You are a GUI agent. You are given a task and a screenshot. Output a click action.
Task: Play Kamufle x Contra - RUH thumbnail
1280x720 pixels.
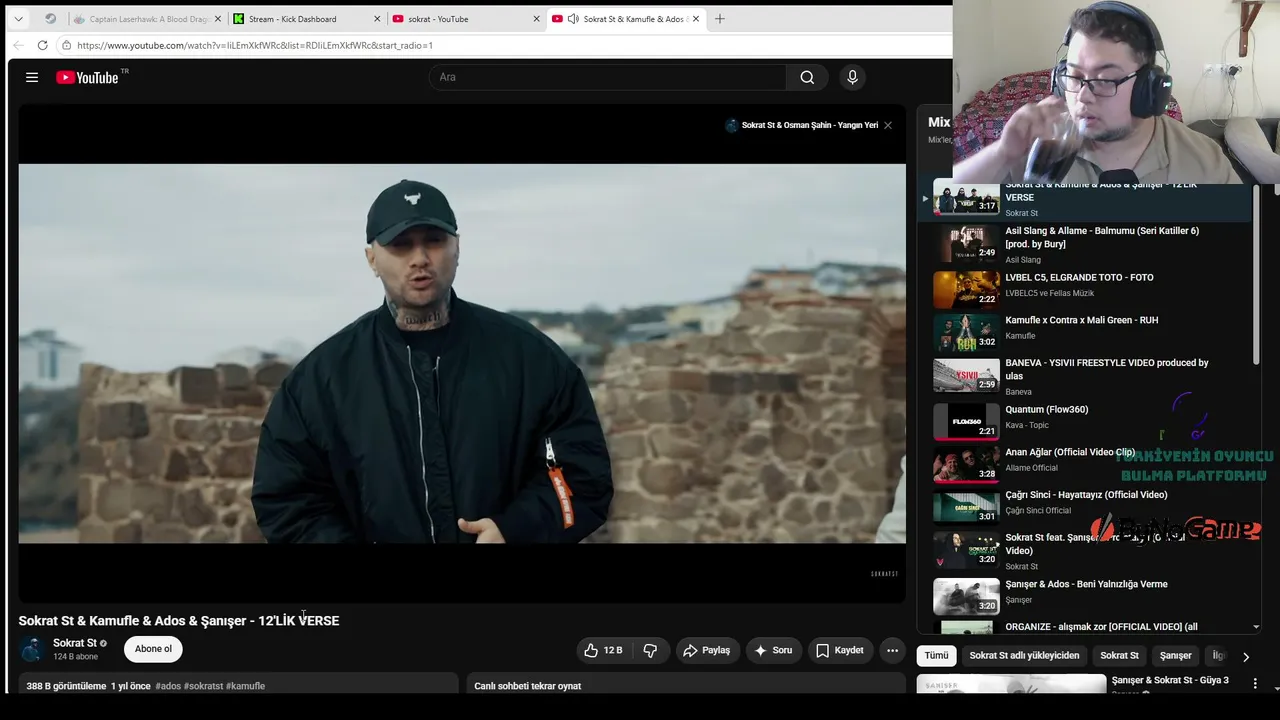click(x=966, y=332)
